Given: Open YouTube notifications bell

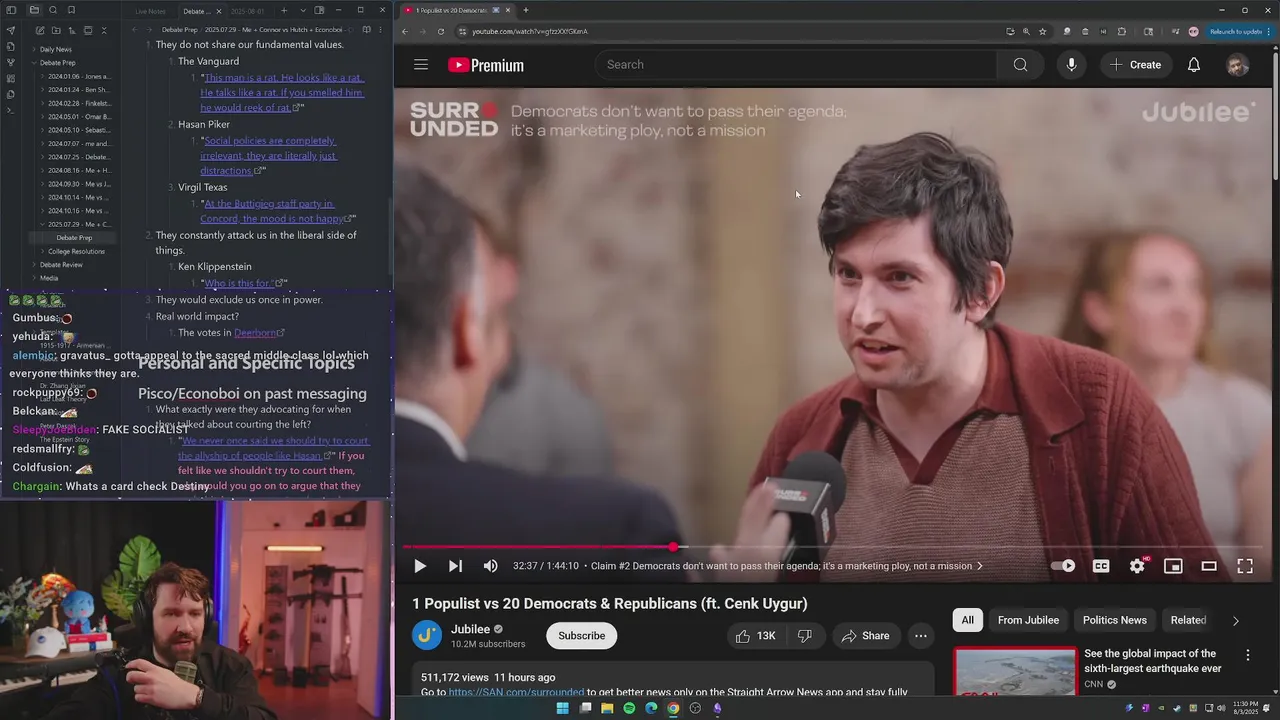Looking at the screenshot, I should tap(1194, 65).
